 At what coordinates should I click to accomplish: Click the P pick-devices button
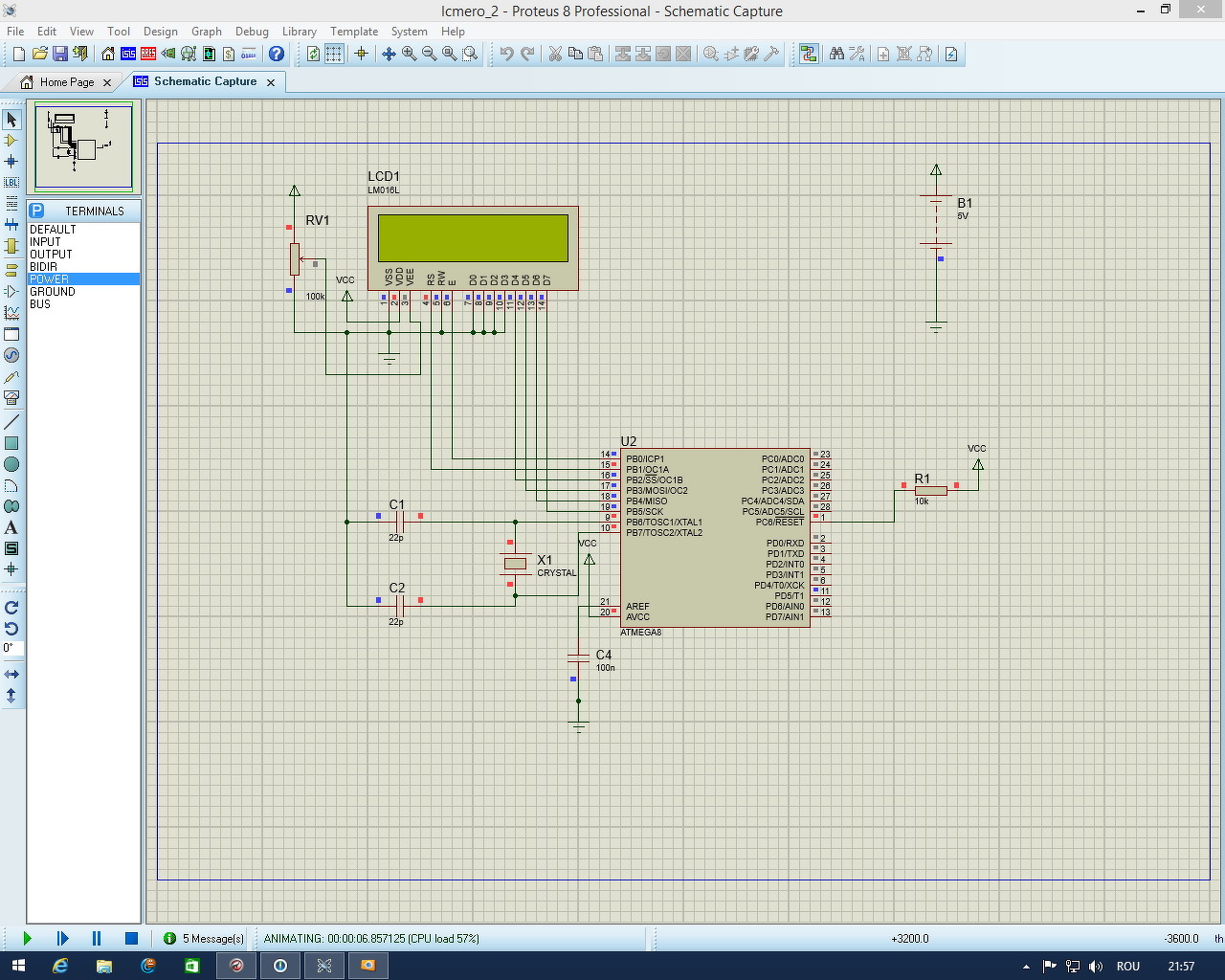(36, 211)
